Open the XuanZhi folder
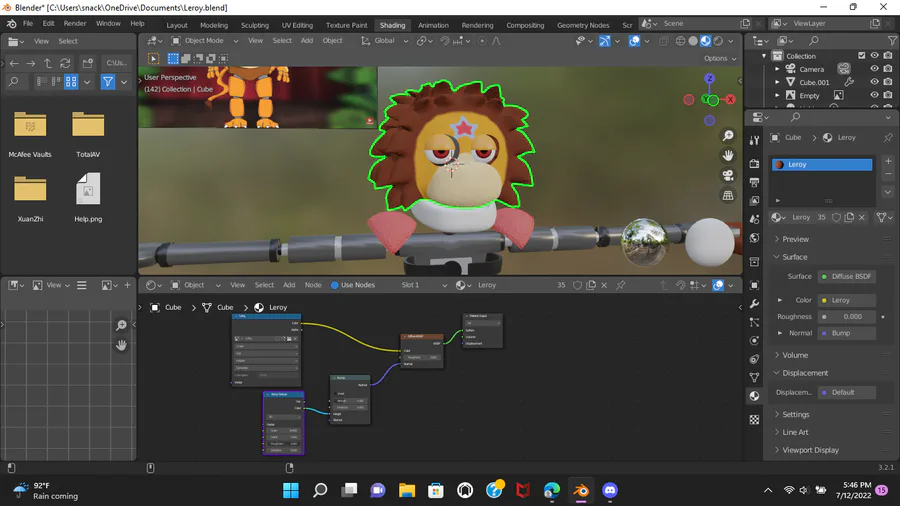This screenshot has width=900, height=506. (x=30, y=199)
